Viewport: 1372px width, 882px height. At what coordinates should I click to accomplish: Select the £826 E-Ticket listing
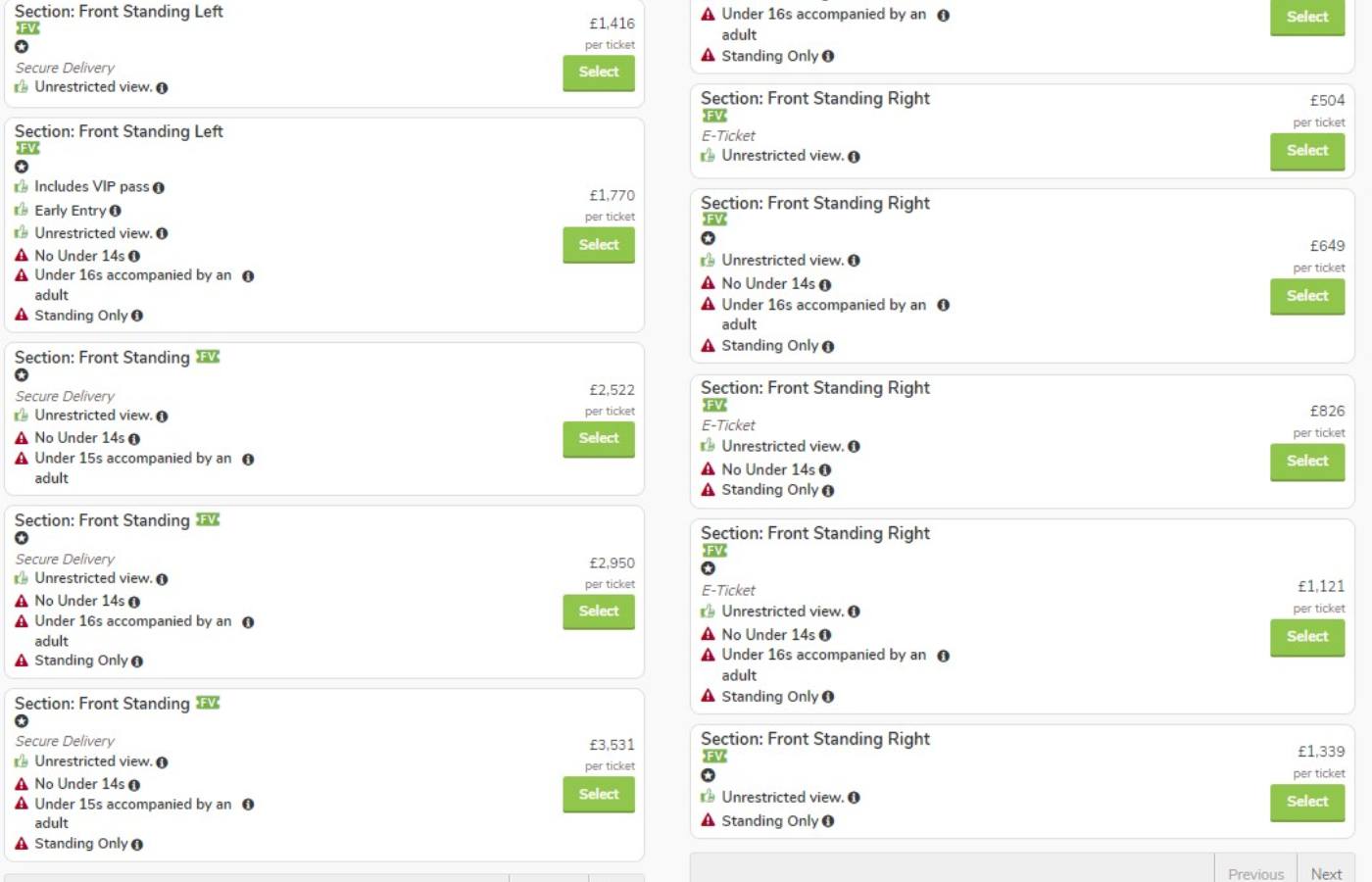click(x=1307, y=462)
